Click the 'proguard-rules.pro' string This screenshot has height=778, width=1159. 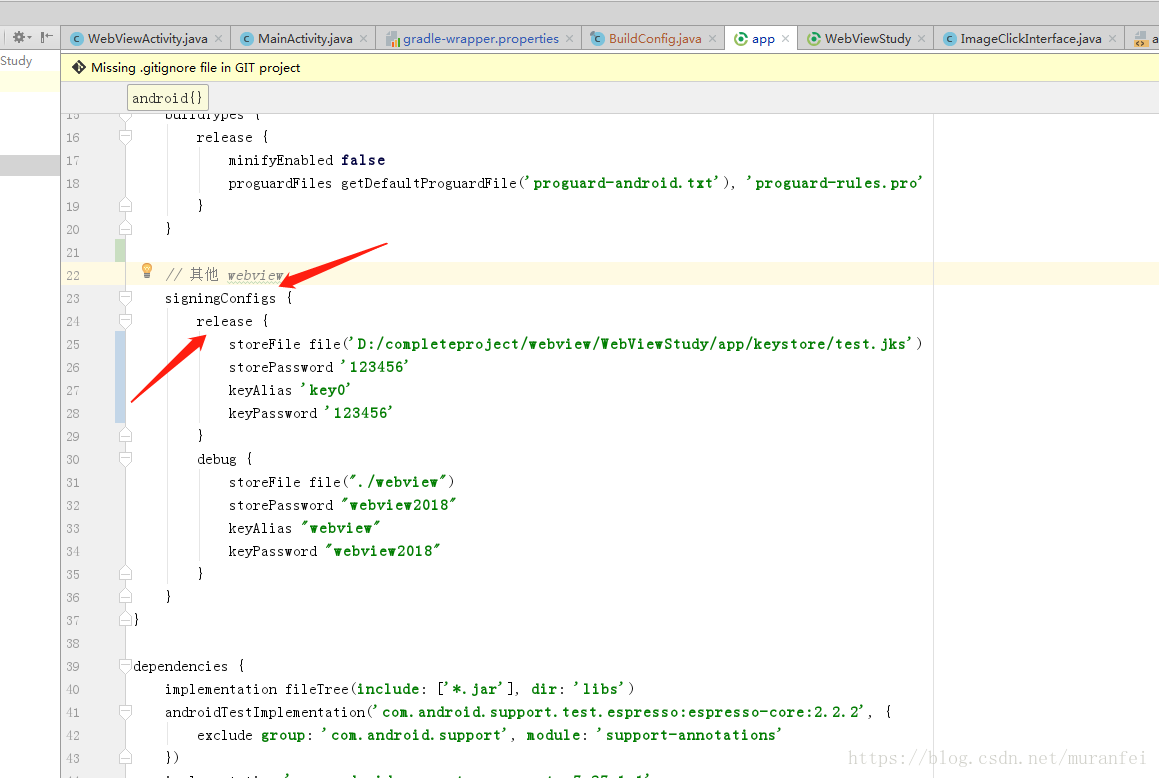point(834,182)
